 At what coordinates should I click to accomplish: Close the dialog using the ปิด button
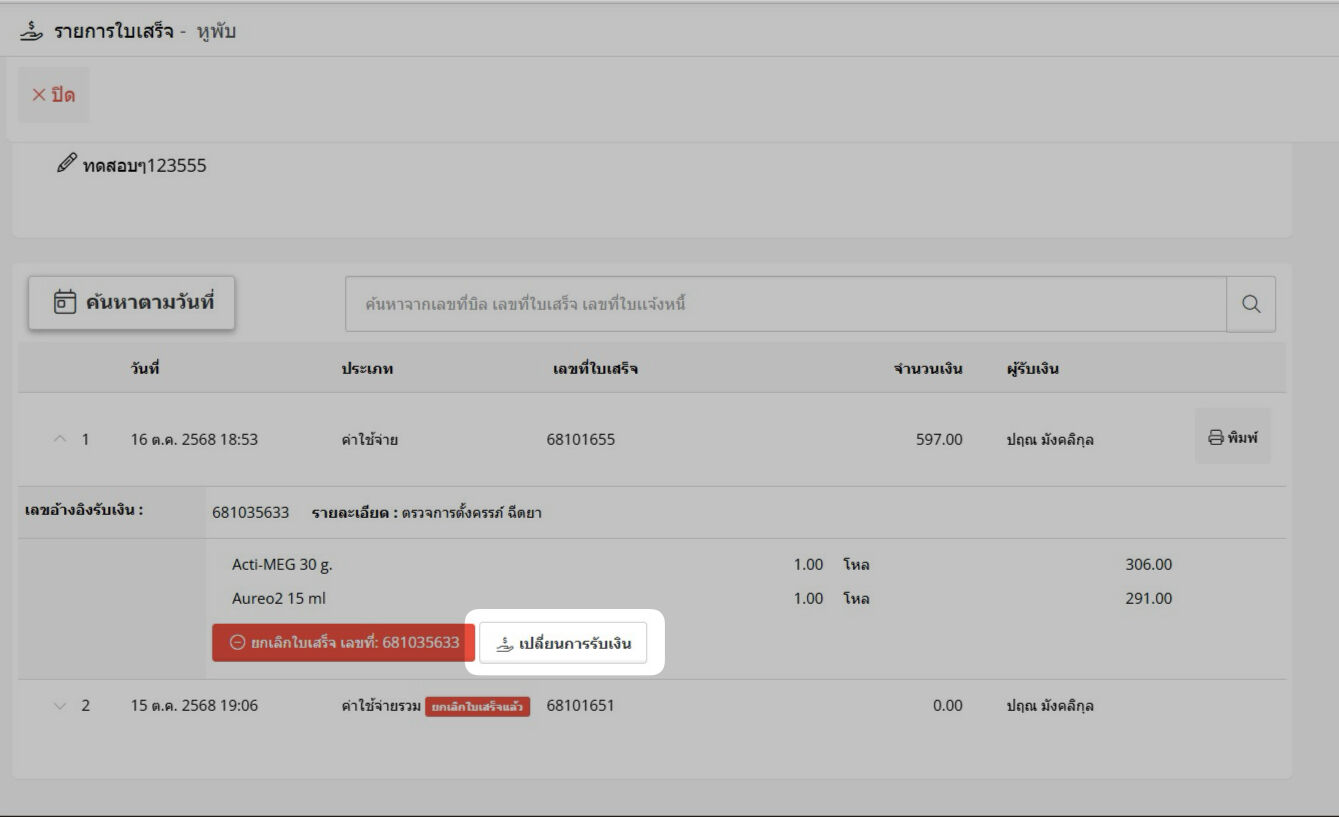54,95
